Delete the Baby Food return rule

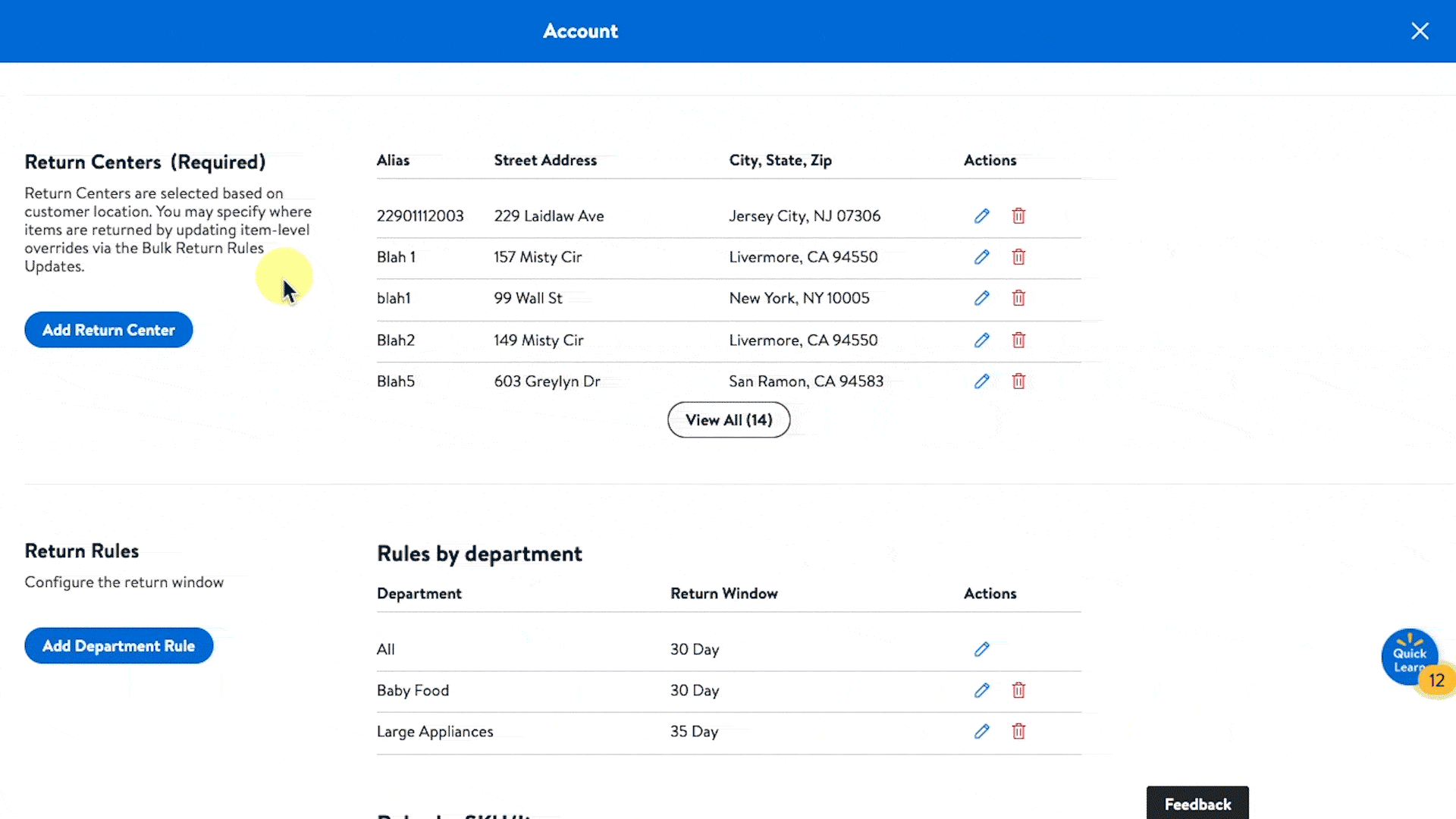point(1018,690)
